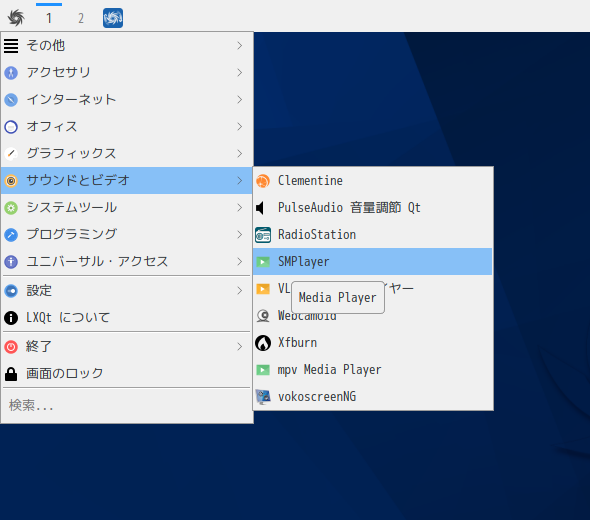Click the Webcamoid webcam icon
Image resolution: width=590 pixels, height=520 pixels.
pyautogui.click(x=263, y=316)
